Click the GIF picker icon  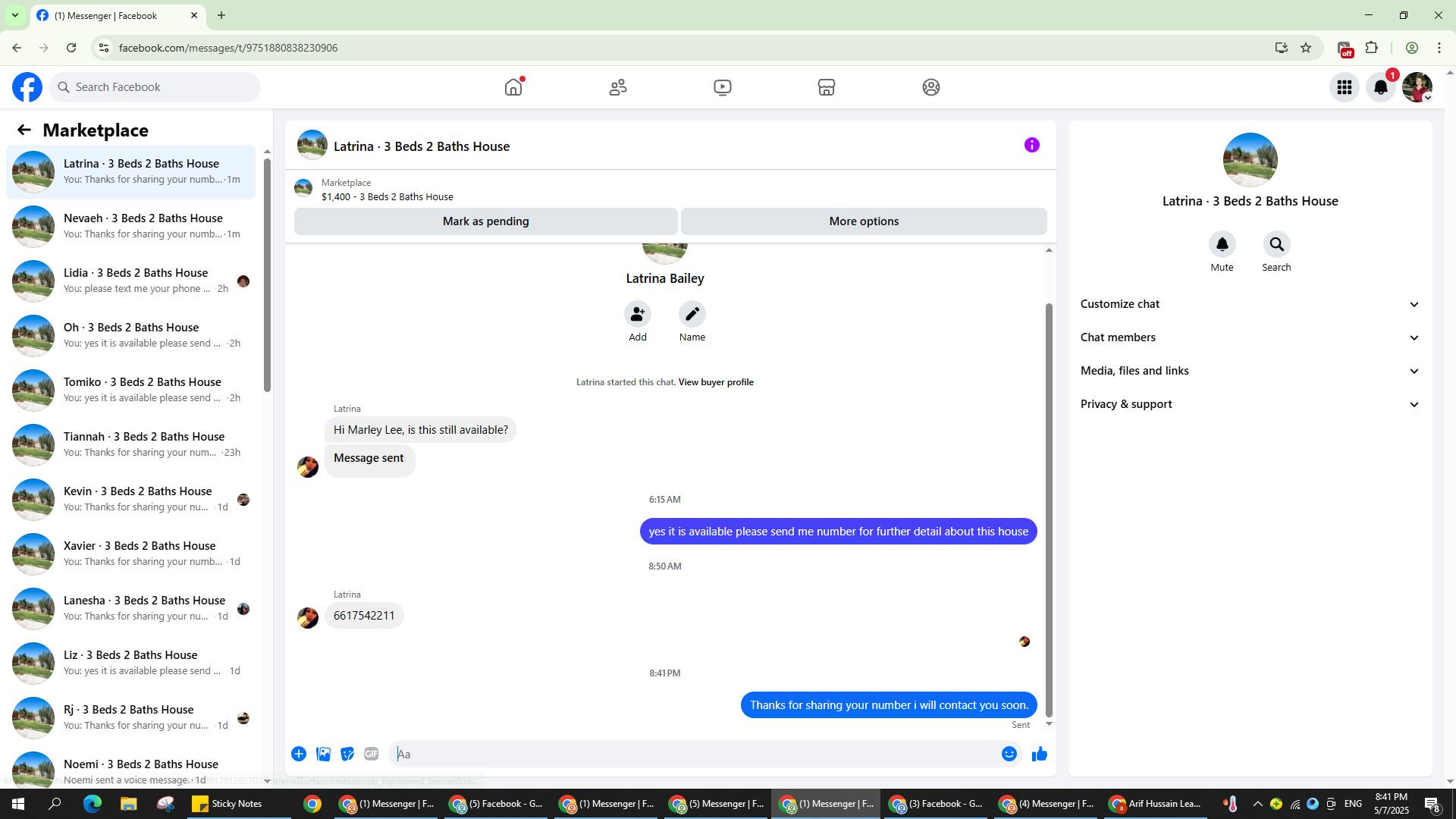371,754
